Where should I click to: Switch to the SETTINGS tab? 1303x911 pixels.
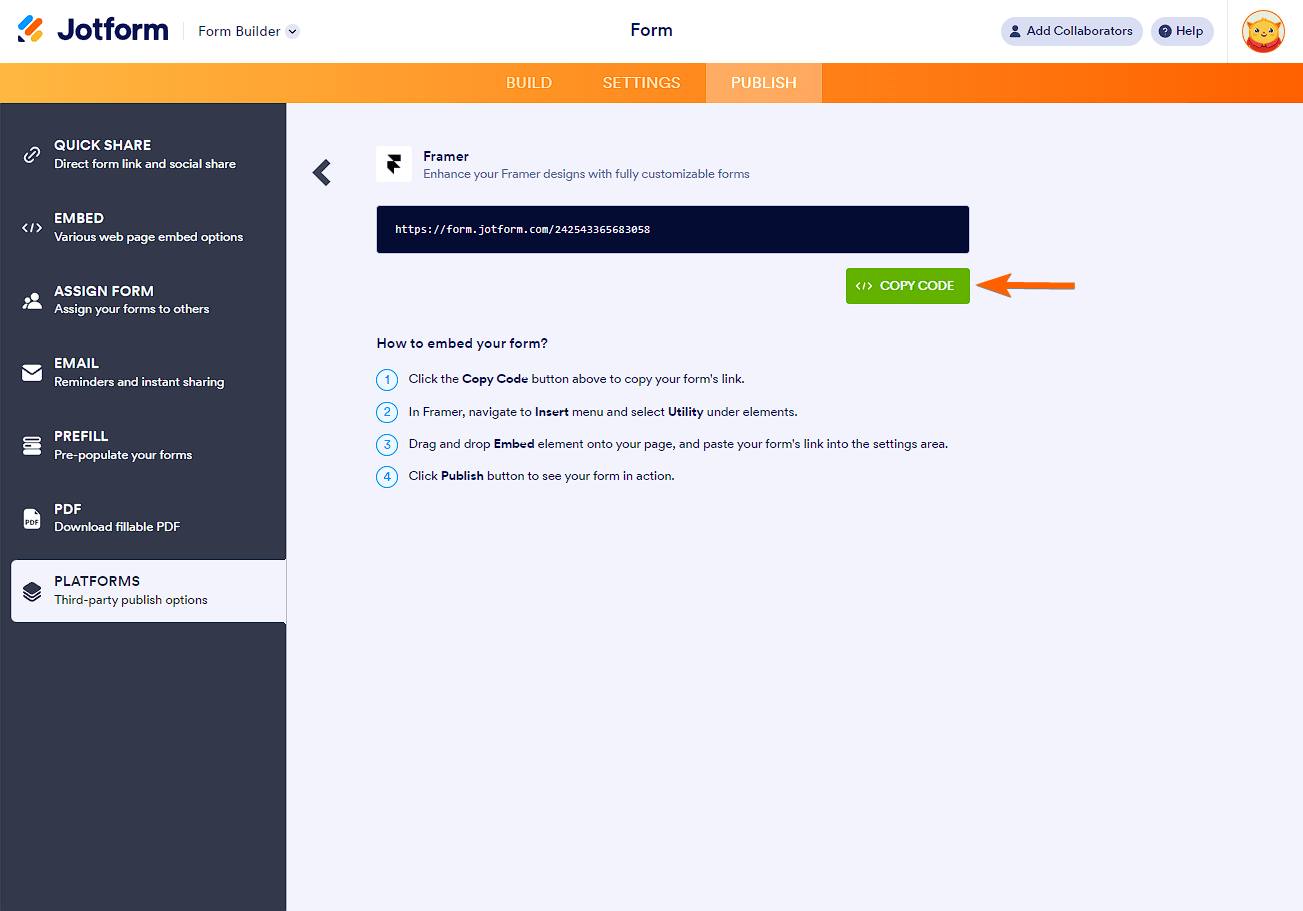641,83
